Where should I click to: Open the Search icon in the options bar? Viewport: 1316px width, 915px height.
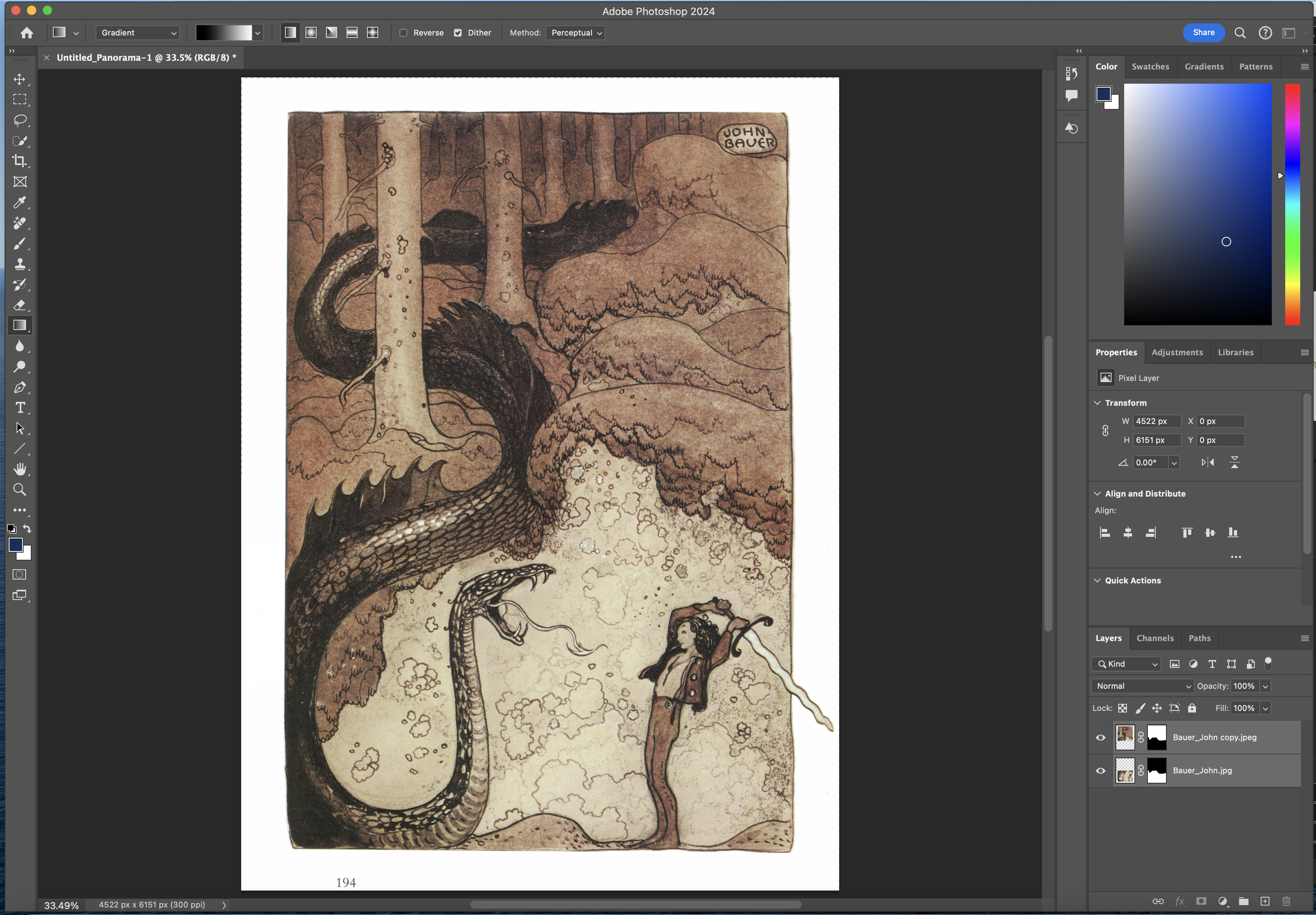[1240, 33]
